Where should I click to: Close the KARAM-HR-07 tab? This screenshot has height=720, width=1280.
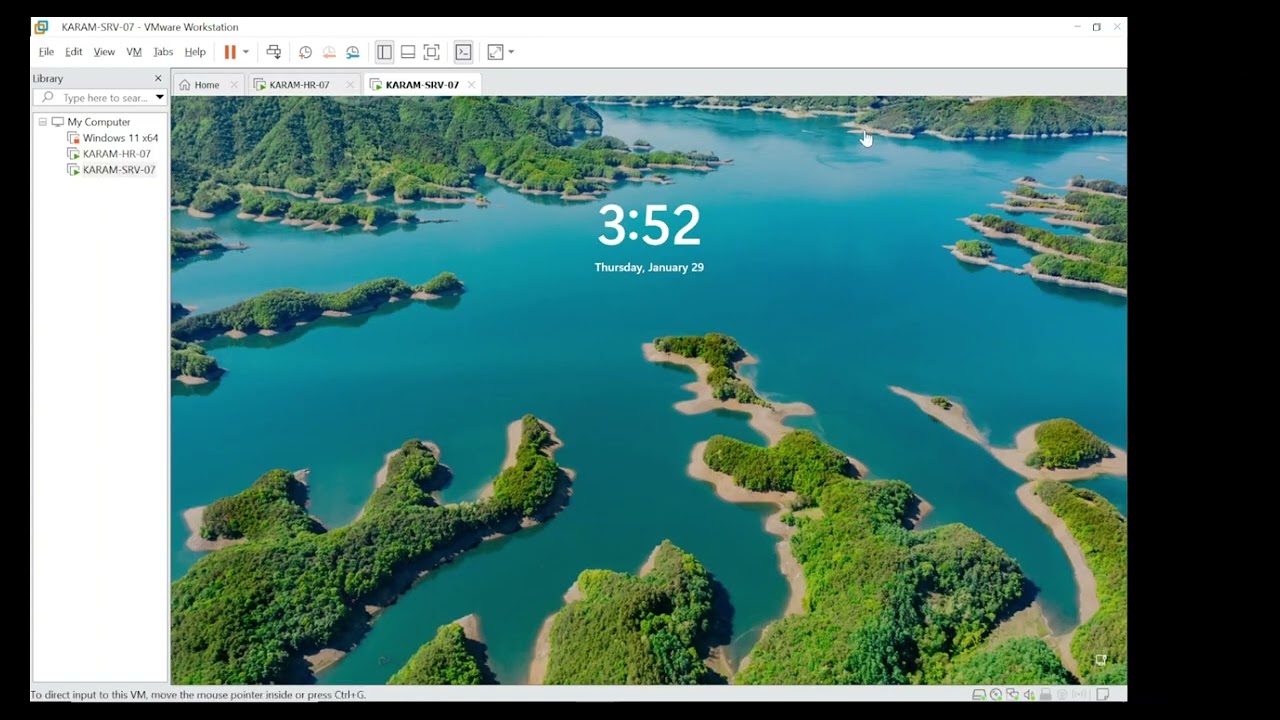349,85
